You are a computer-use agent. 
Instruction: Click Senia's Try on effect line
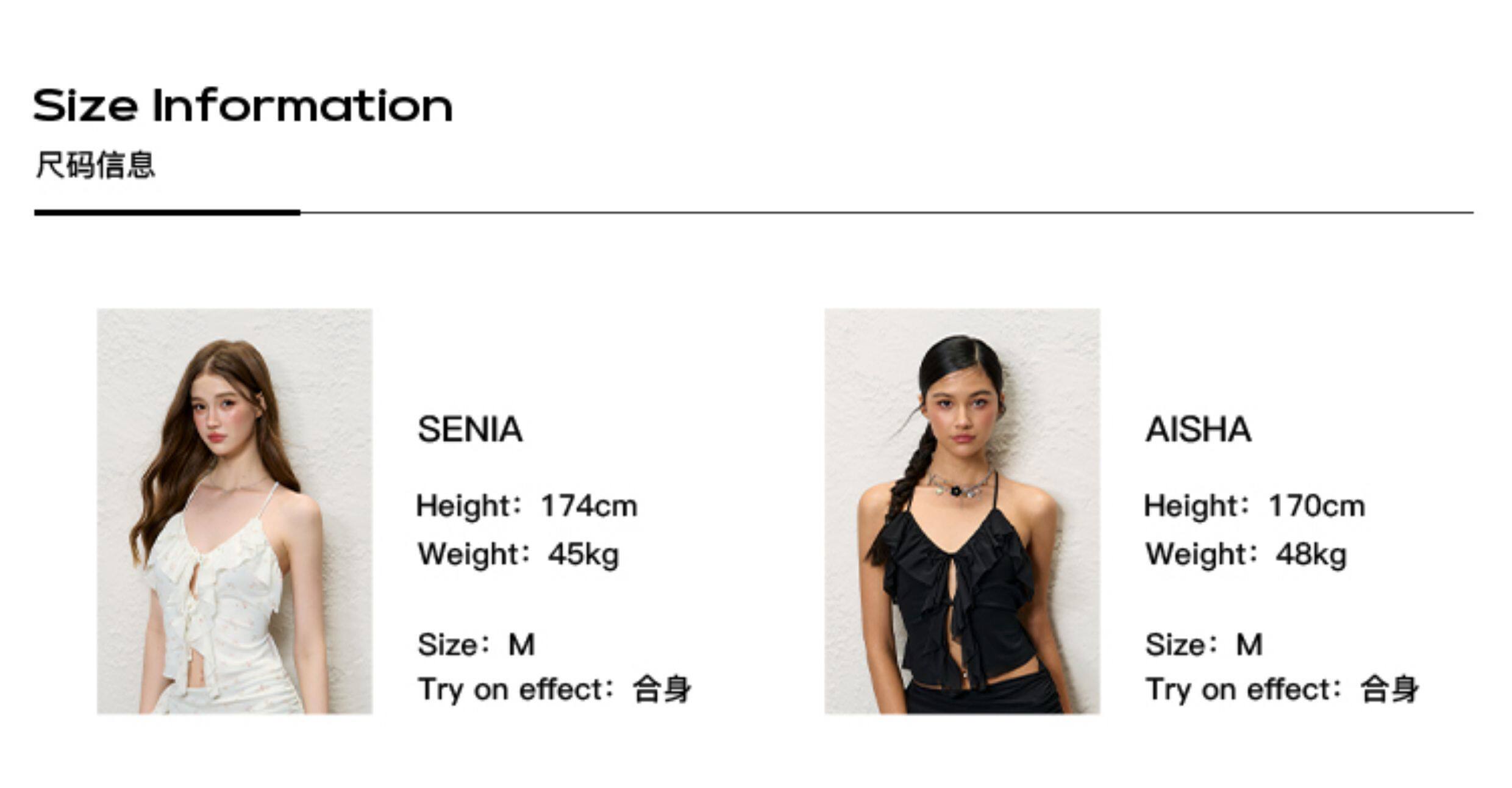pos(554,690)
